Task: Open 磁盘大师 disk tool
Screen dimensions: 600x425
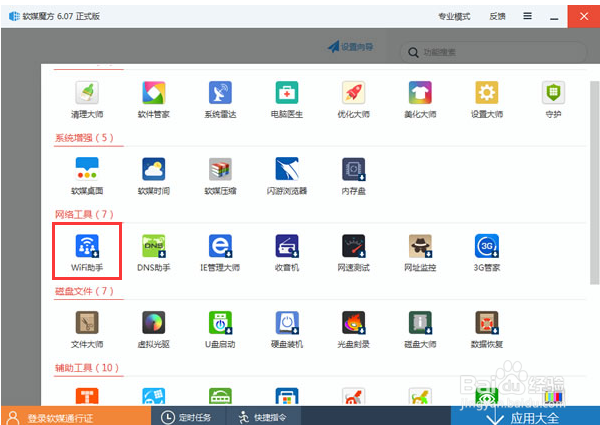Action: (x=420, y=330)
